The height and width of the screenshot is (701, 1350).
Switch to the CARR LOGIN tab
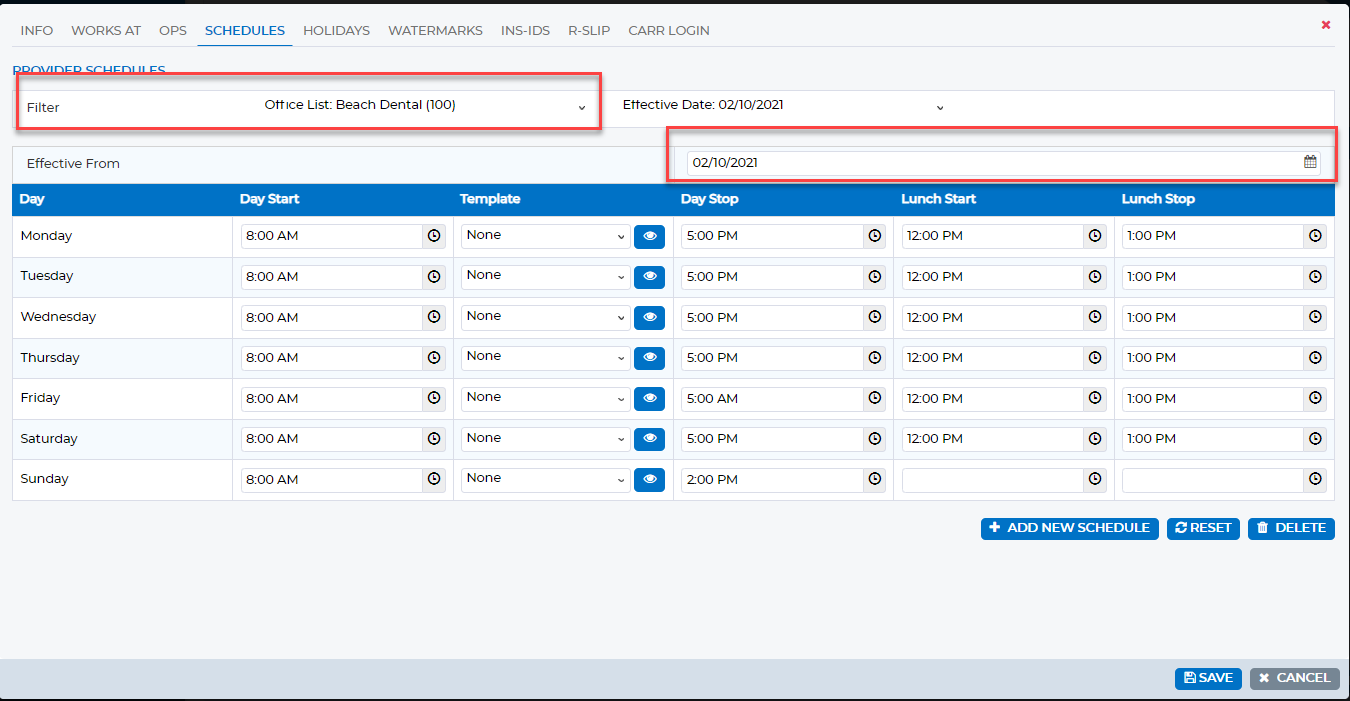tap(669, 31)
